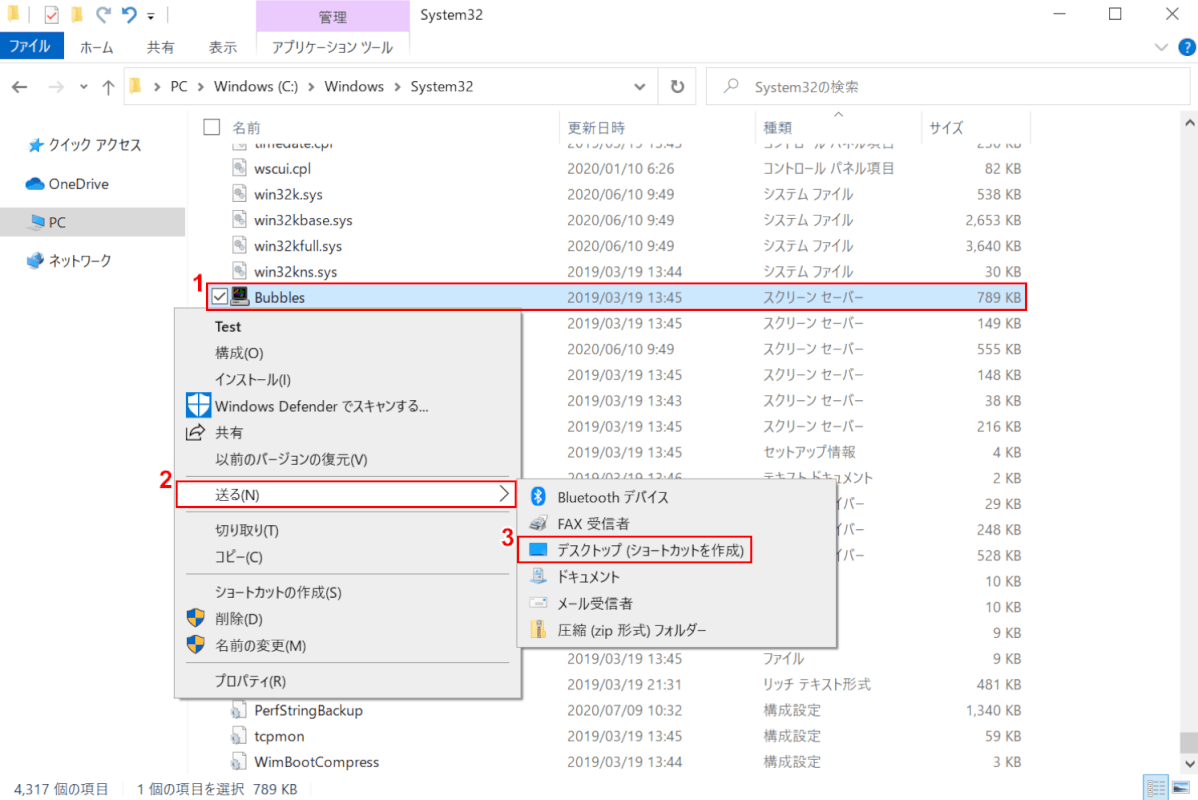Viewport: 1198px width, 800px height.
Task: Click the Windows Defender shield scan icon
Action: 198,406
